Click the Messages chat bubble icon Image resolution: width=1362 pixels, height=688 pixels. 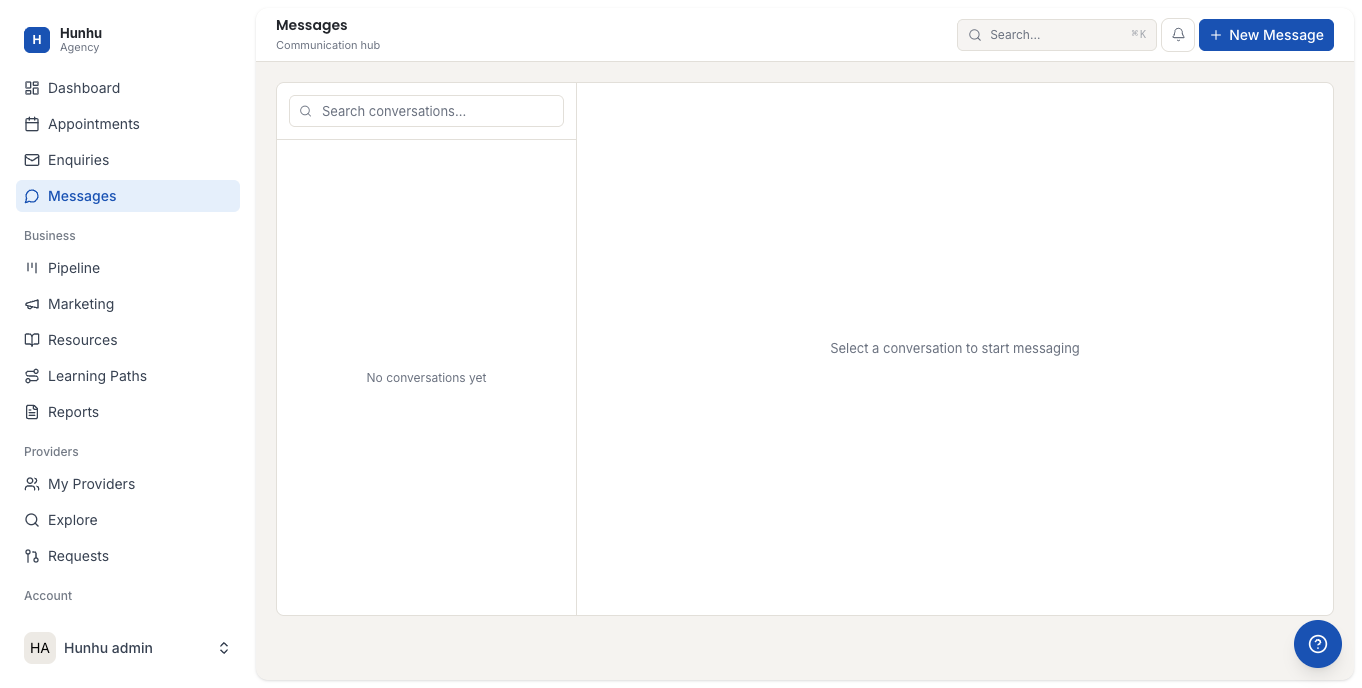(x=32, y=196)
